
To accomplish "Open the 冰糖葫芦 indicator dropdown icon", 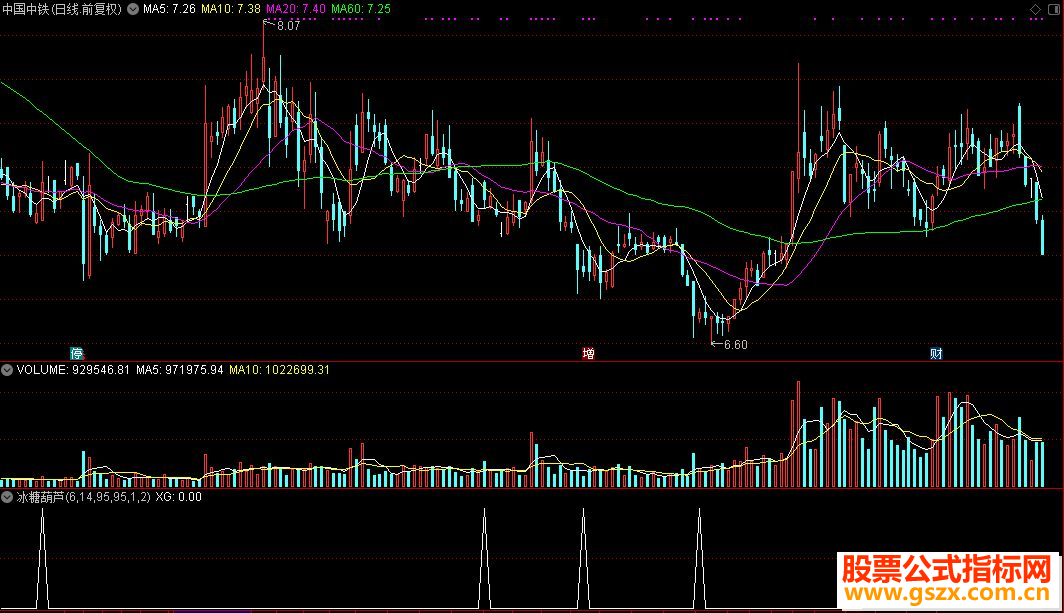I will point(7,497).
